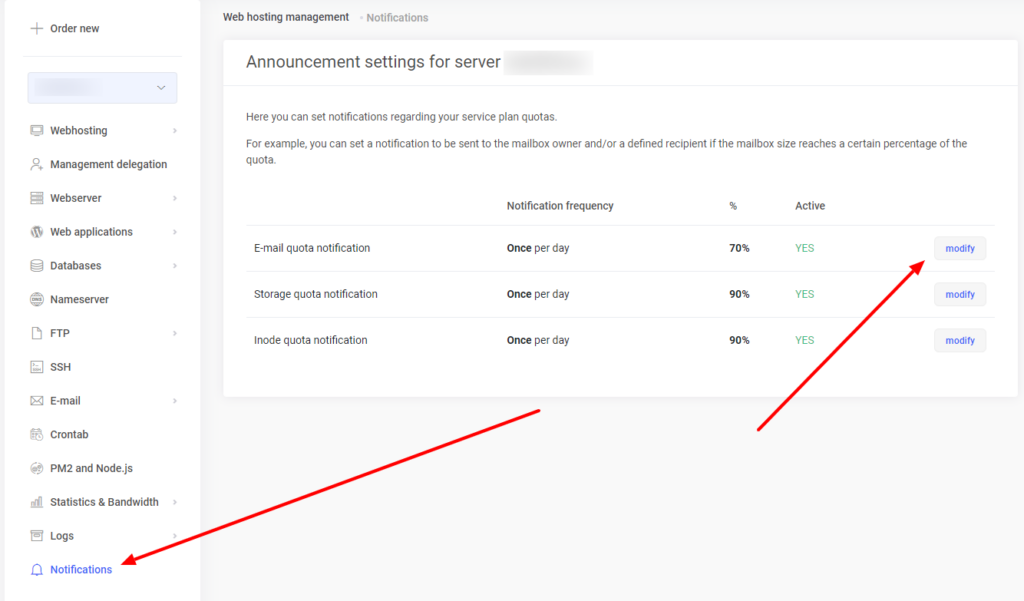Click the Databases cylinder icon
Screen dimensions: 1024x601
coord(37,266)
